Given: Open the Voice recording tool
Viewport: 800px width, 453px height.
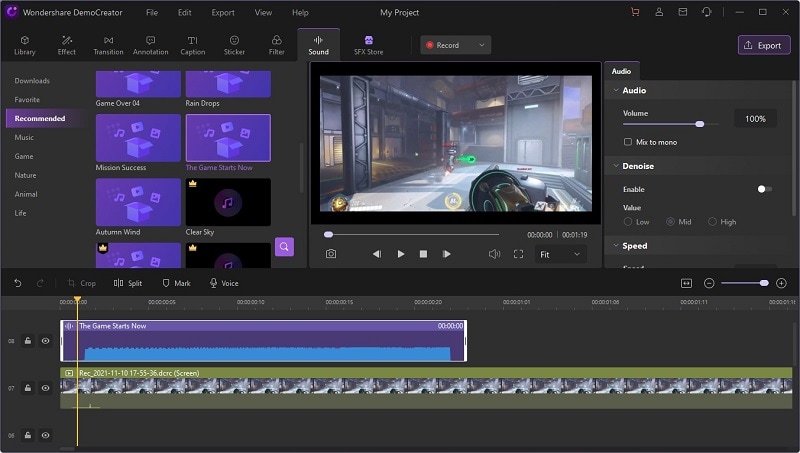Looking at the screenshot, I should pos(224,283).
